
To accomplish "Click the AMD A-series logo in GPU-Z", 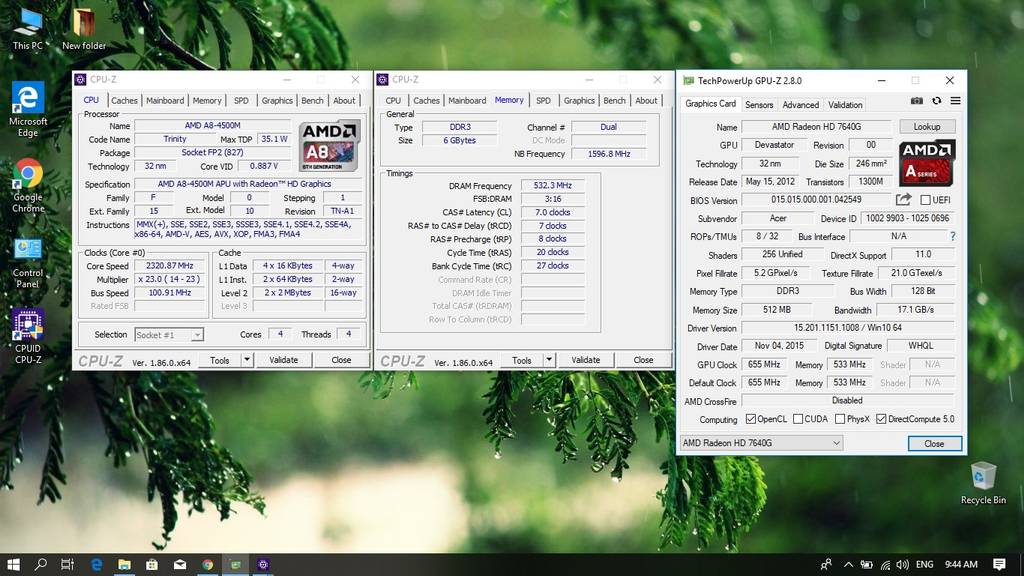I will point(927,163).
